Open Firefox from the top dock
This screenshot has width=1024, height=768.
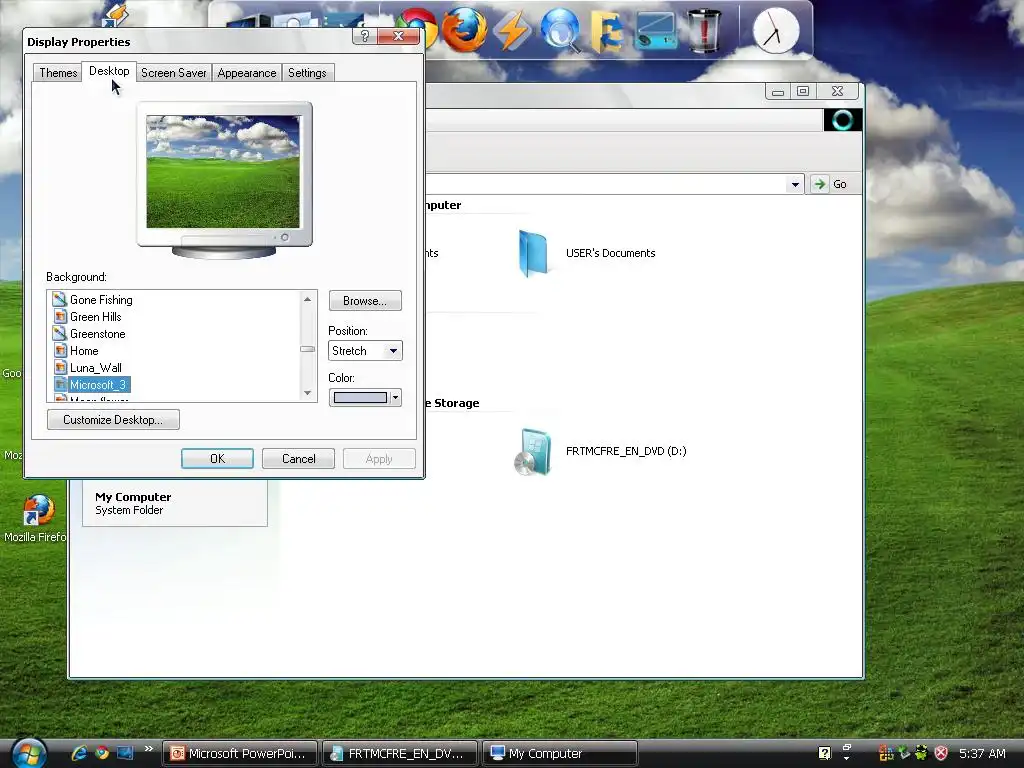[x=464, y=30]
